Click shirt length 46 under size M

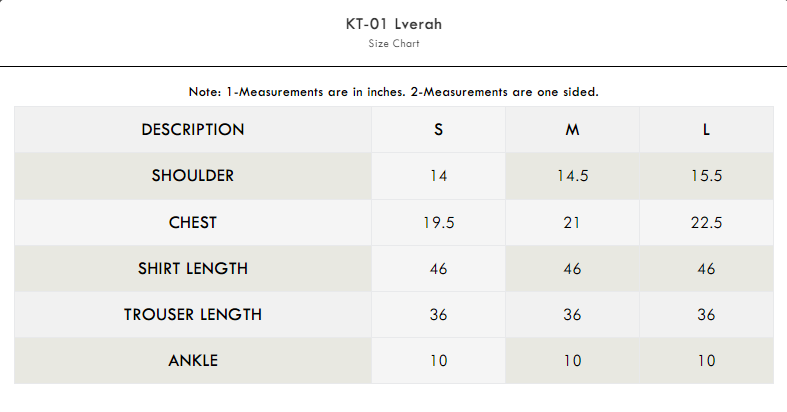572,268
